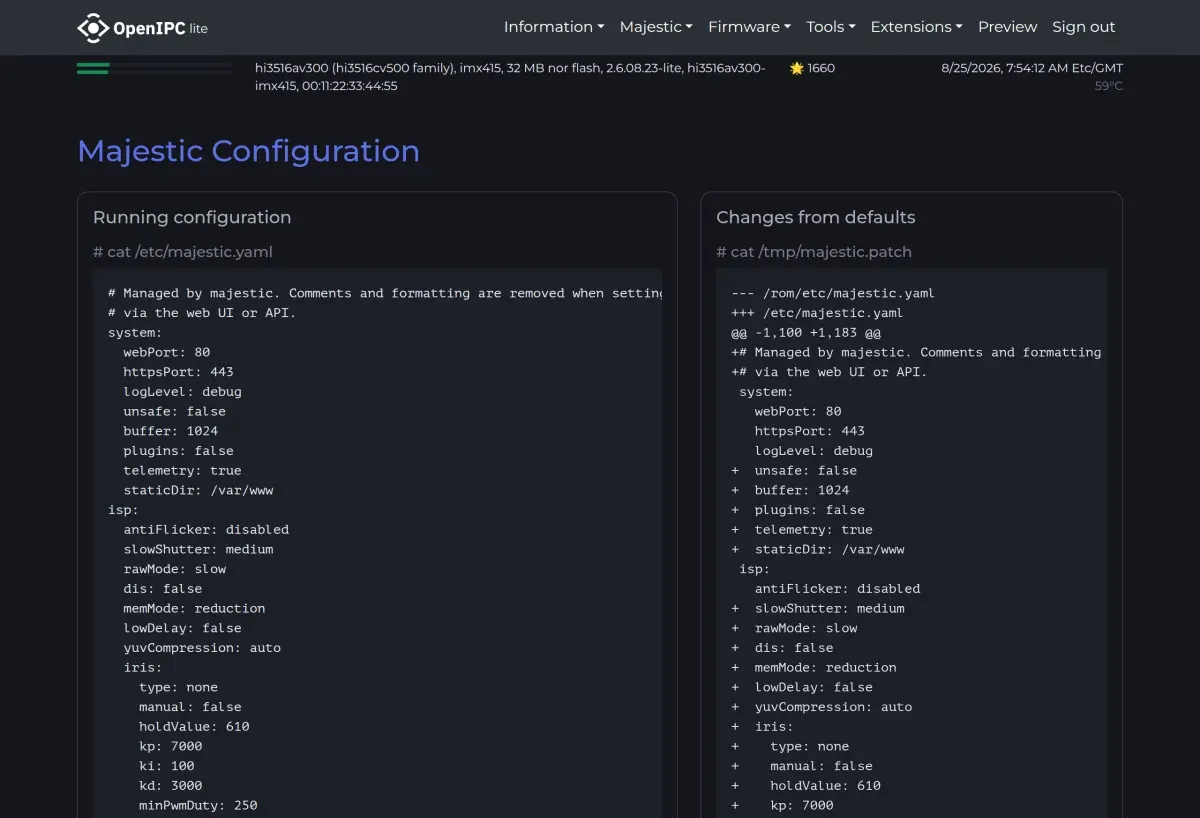
Task: Open the Information dropdown menu
Action: (554, 27)
